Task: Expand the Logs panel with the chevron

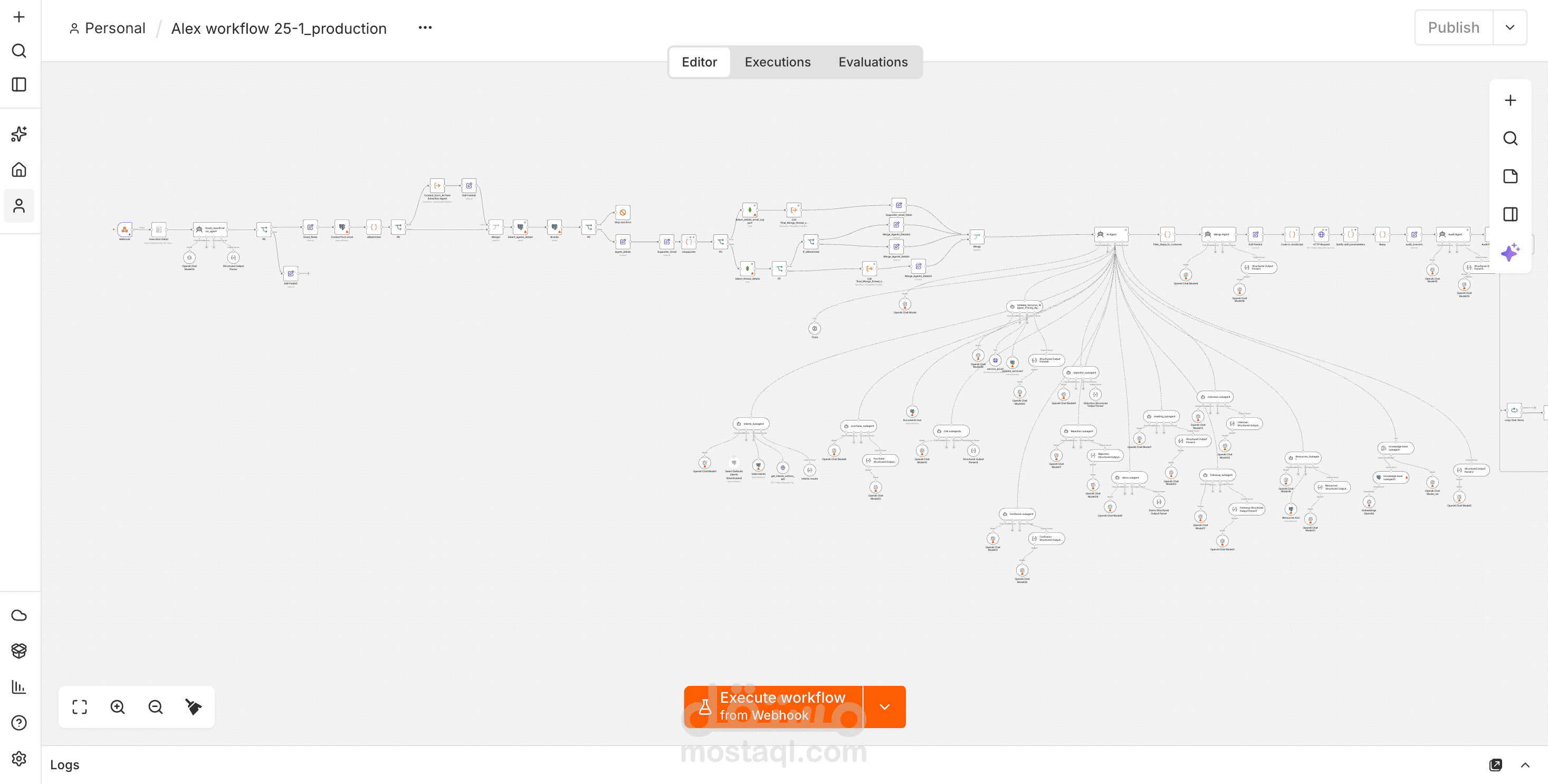Action: click(x=1525, y=765)
